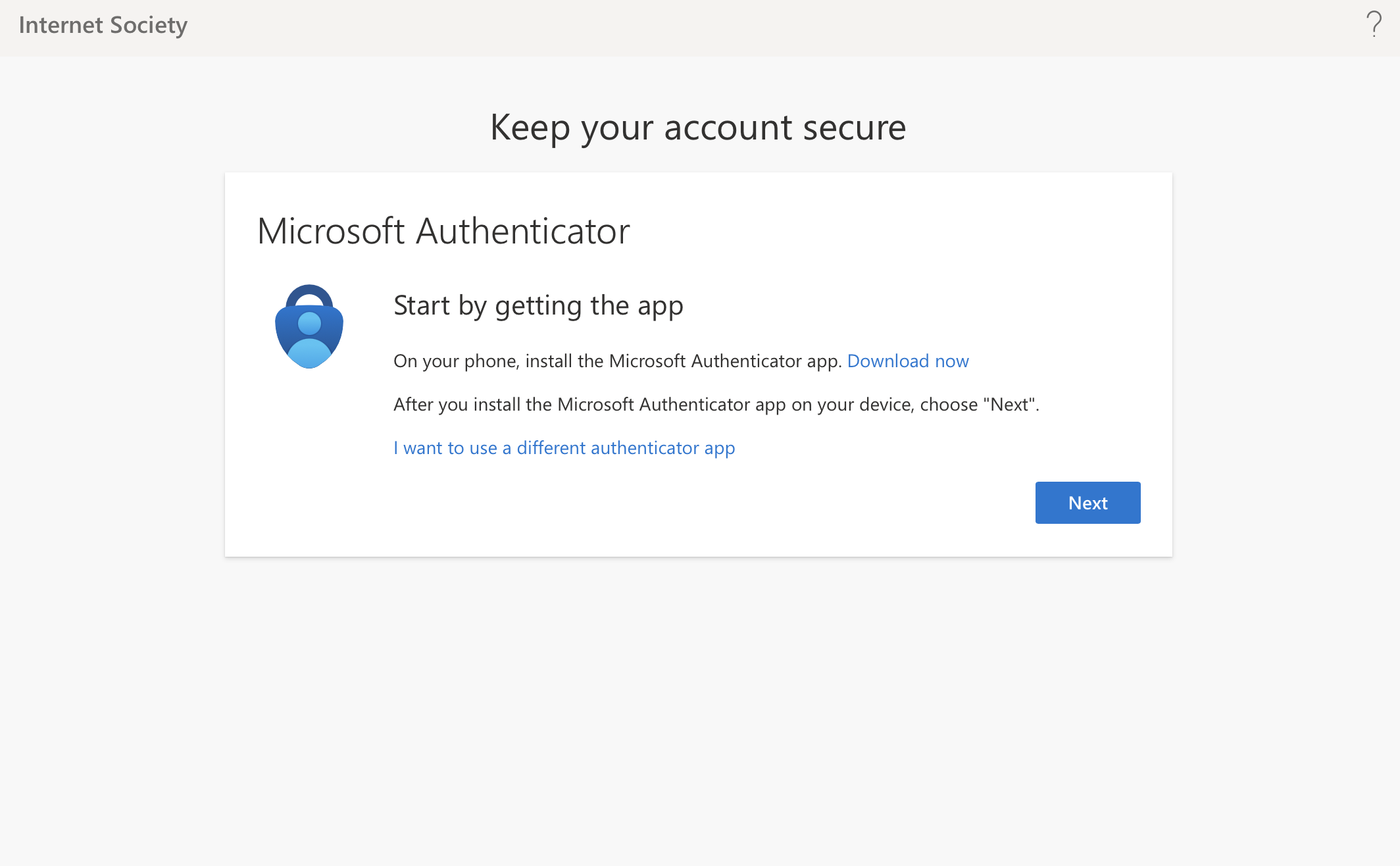
Task: Choose to use a different authenticator app
Action: pyautogui.click(x=564, y=448)
